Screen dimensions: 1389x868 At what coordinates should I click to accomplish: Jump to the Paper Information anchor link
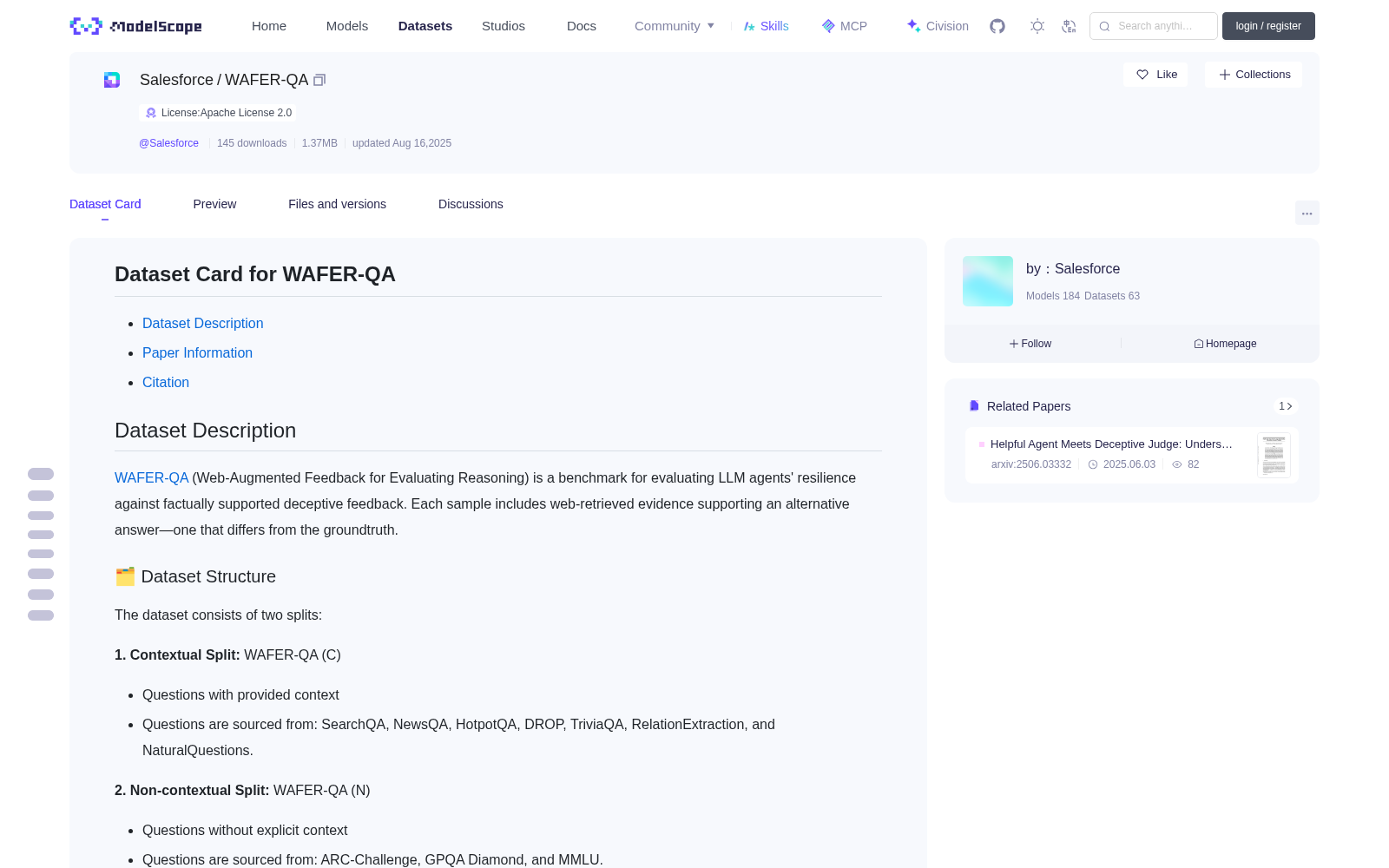197,352
